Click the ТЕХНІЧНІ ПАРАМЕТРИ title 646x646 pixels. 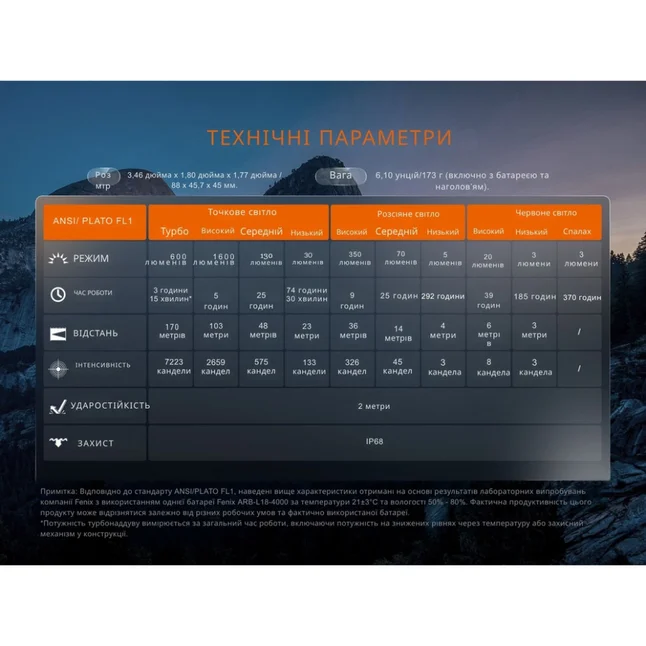(x=330, y=138)
